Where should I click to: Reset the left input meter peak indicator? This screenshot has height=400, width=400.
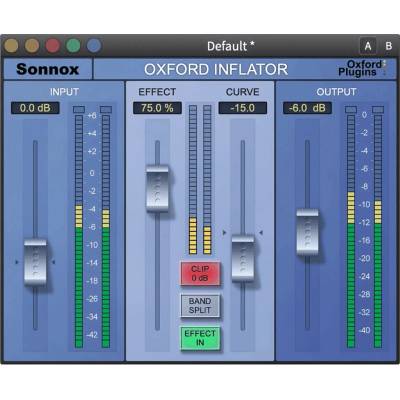pos(79,109)
